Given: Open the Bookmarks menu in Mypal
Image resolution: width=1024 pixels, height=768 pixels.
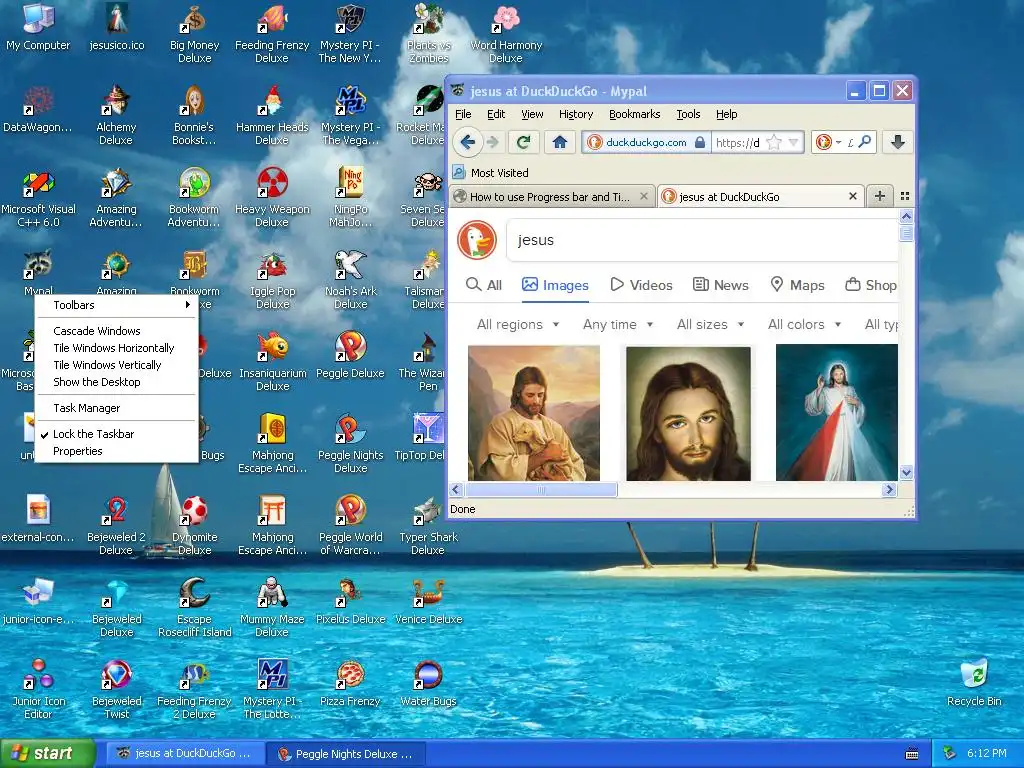Looking at the screenshot, I should pyautogui.click(x=634, y=114).
